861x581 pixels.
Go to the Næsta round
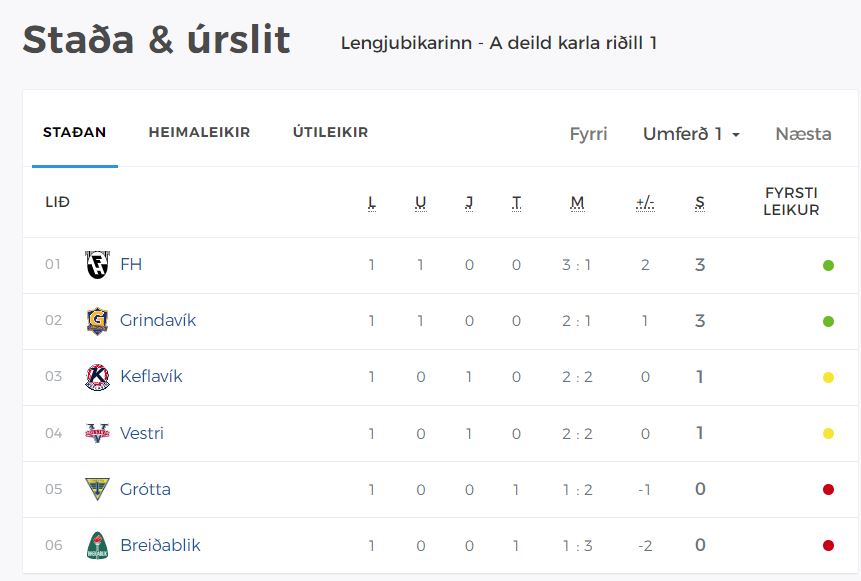click(803, 133)
